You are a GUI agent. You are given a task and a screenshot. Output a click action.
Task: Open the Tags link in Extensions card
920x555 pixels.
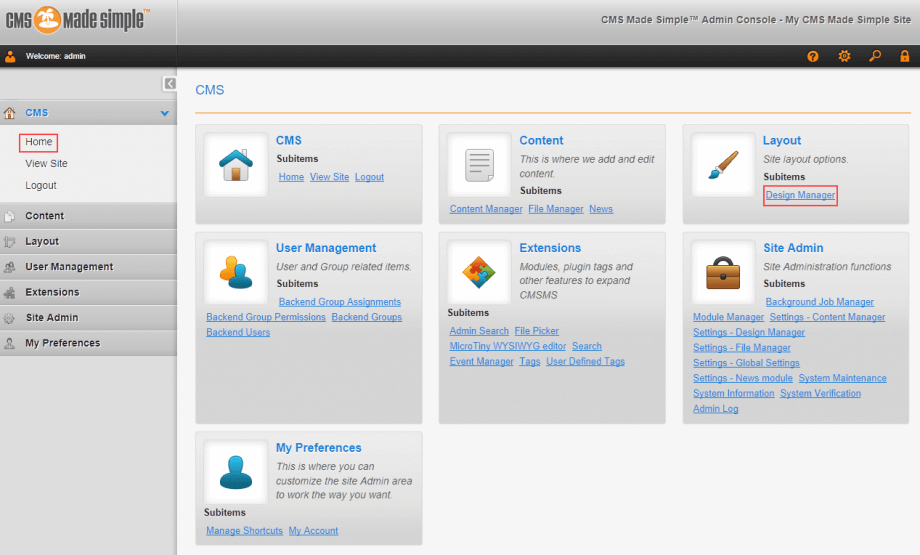[530, 362]
